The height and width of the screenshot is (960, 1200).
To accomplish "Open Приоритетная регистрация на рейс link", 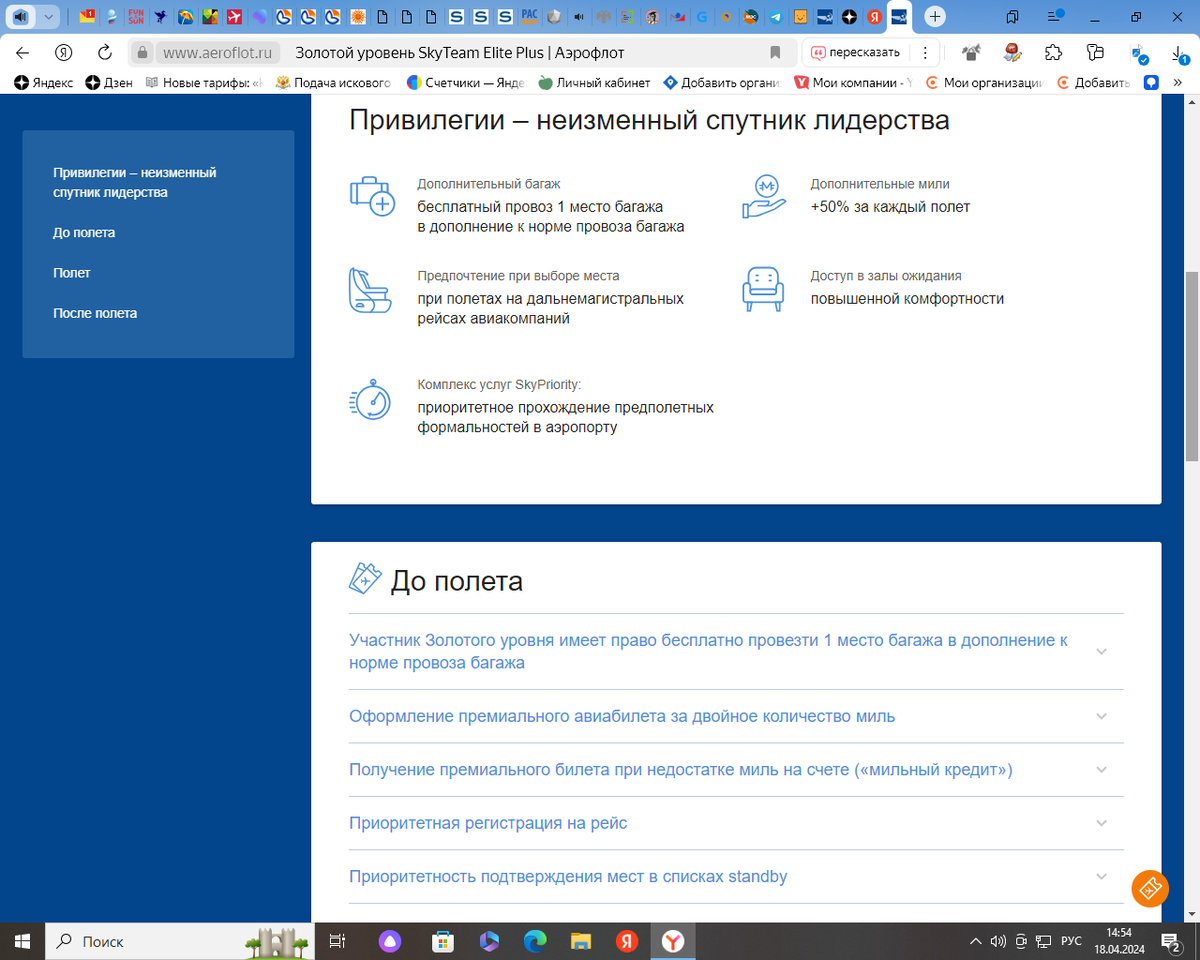I will click(x=488, y=823).
